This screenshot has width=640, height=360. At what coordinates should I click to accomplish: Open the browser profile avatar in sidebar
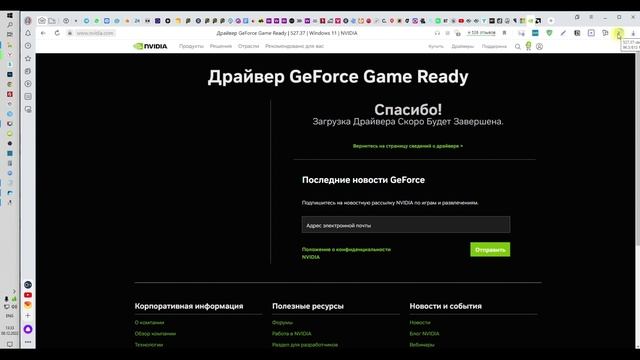(28, 20)
